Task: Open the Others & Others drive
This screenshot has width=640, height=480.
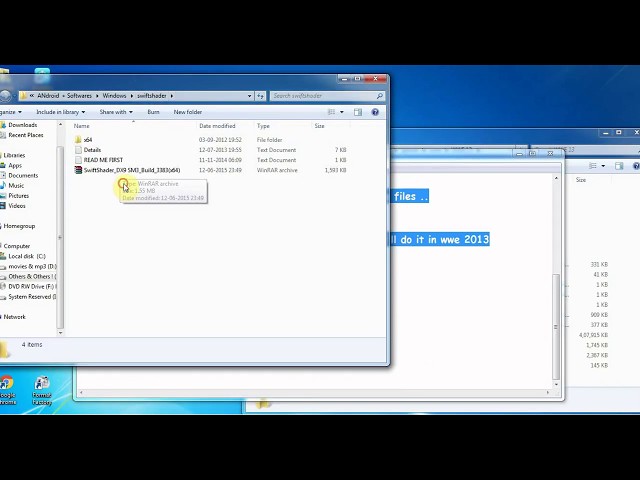Action: tap(32, 276)
